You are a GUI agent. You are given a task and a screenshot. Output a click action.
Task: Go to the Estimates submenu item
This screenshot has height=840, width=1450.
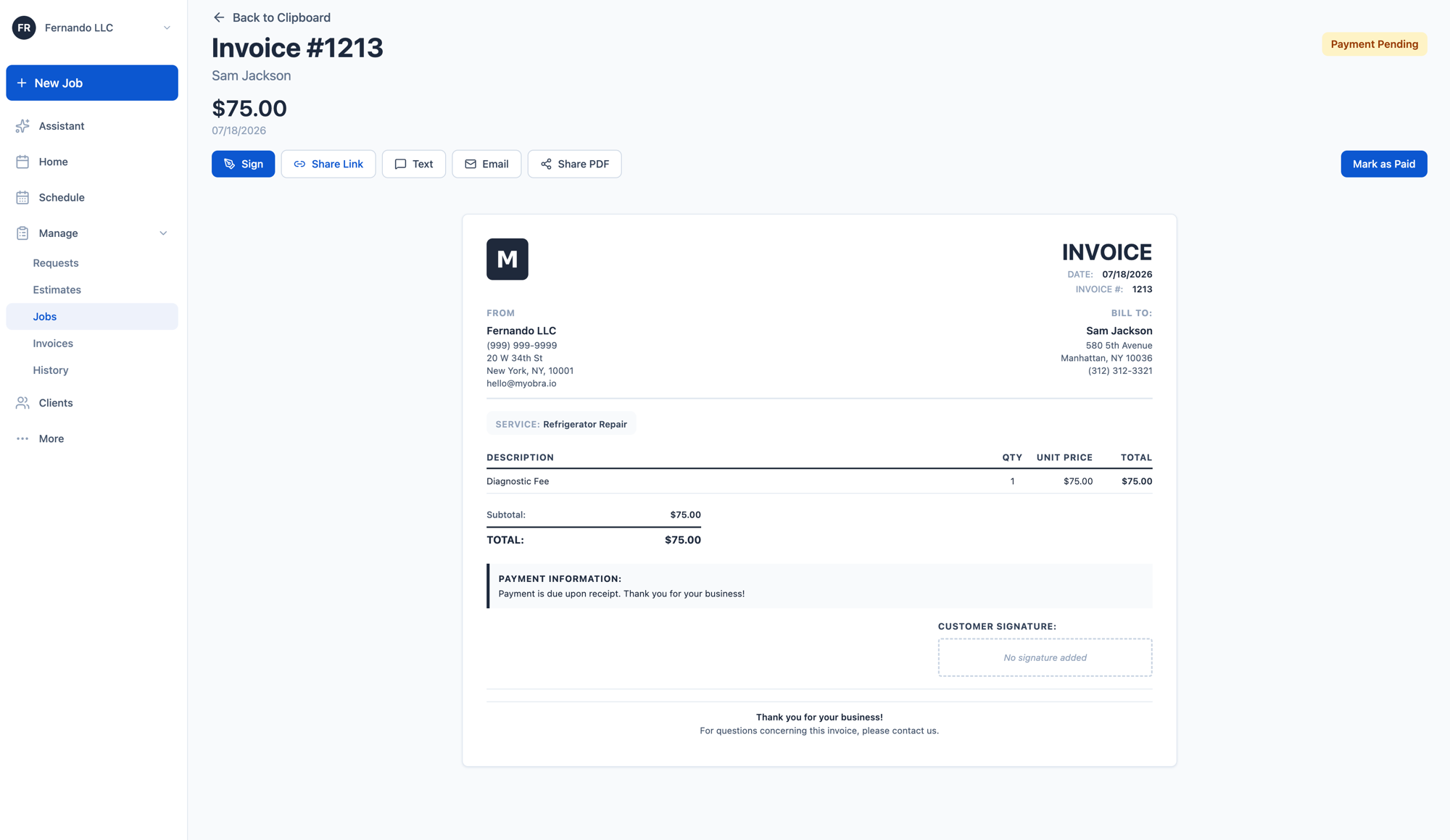click(57, 290)
